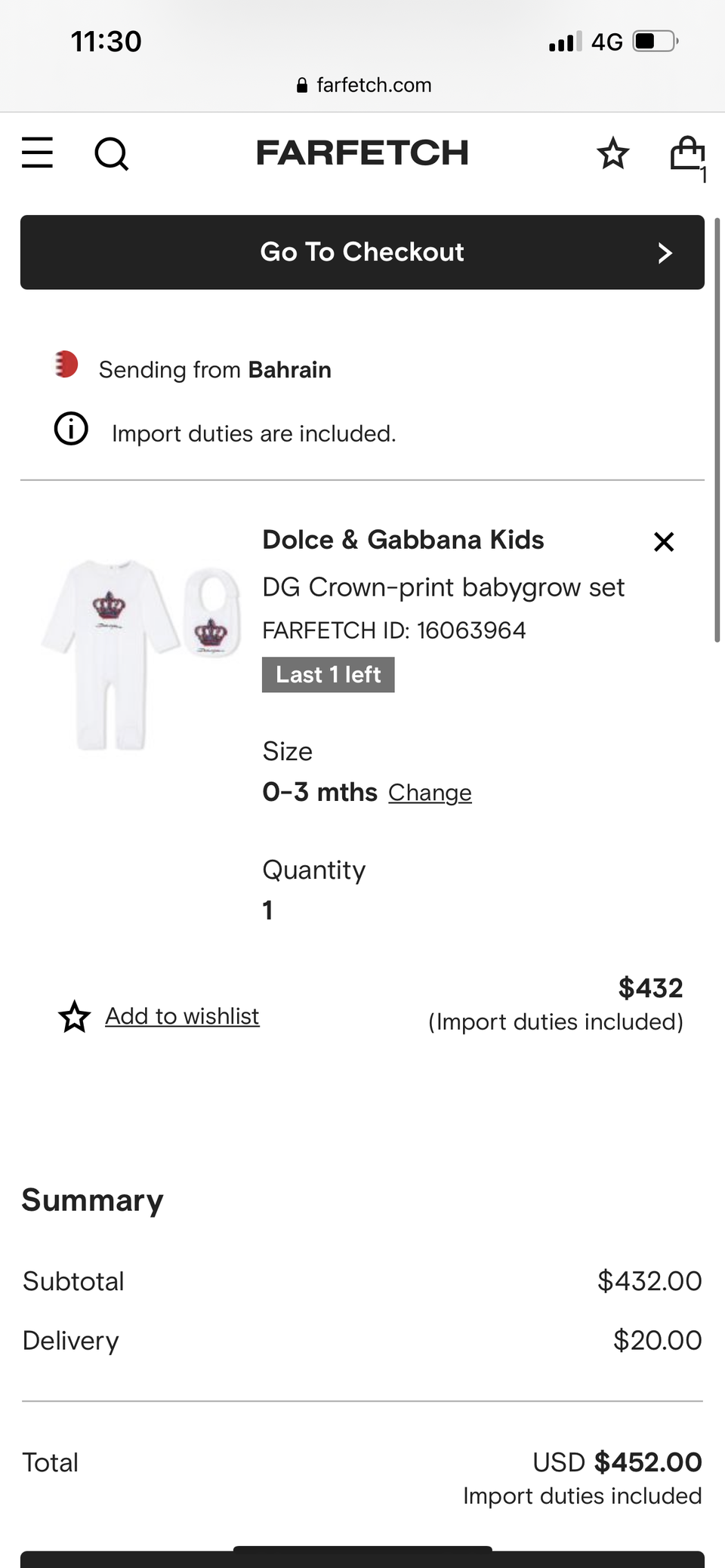Click the FARFETCH logo

(362, 152)
